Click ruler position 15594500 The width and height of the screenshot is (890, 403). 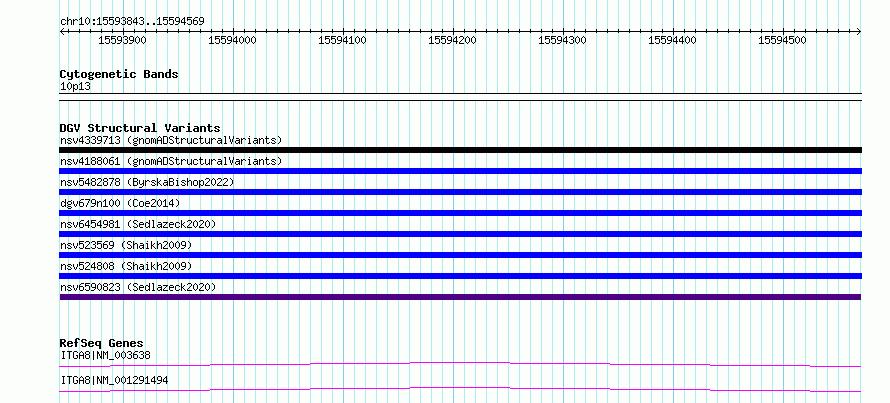tap(782, 40)
